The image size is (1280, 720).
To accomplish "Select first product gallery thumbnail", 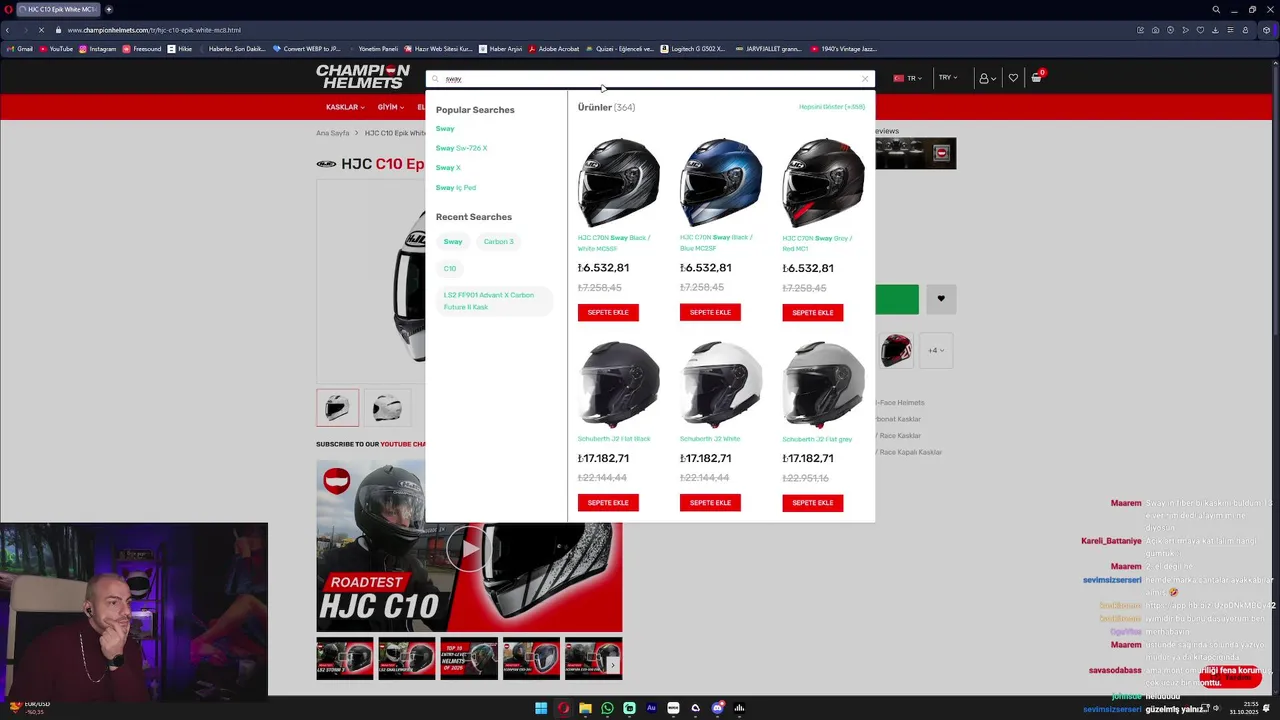I will click(338, 408).
